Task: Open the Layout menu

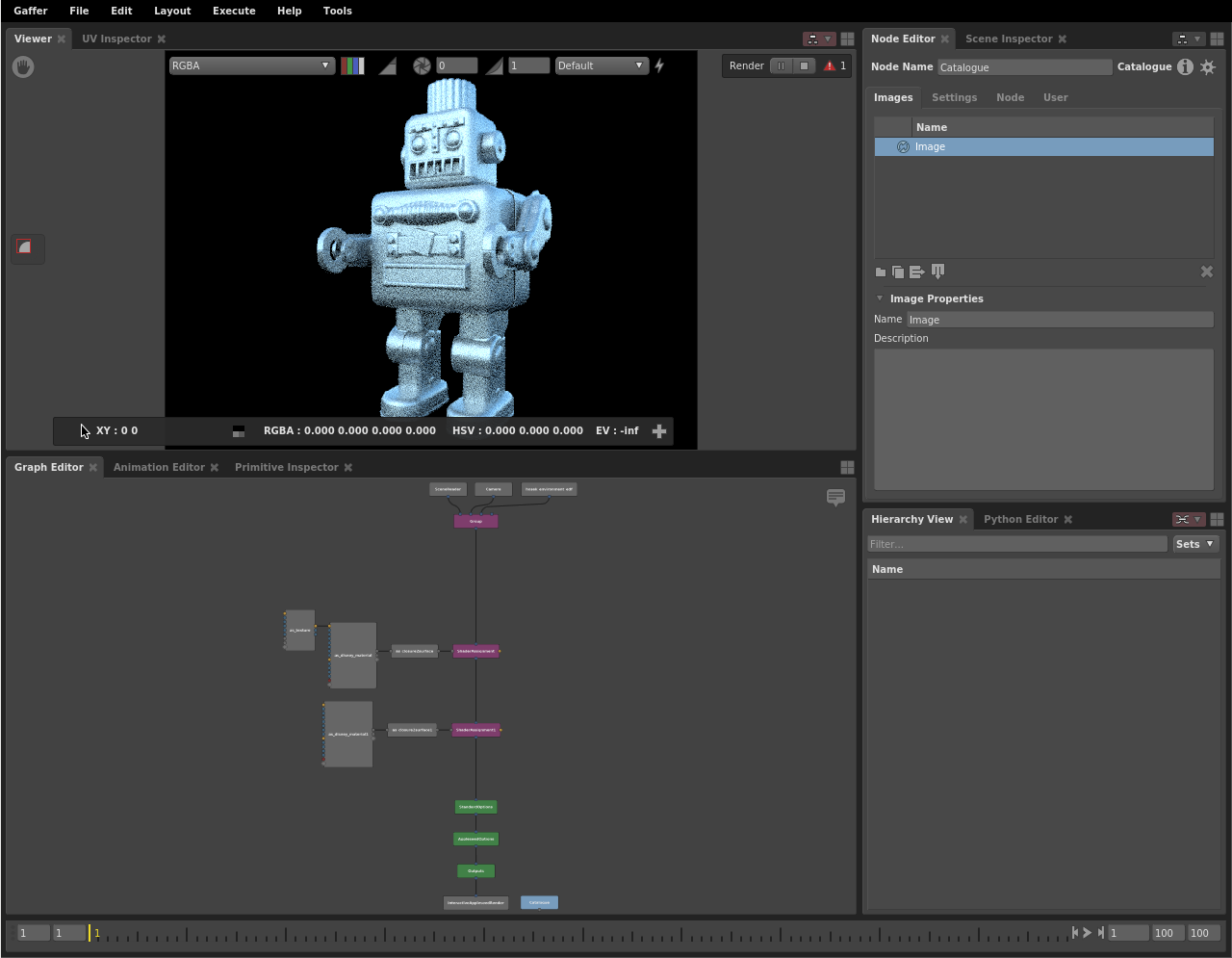Action: (x=172, y=11)
